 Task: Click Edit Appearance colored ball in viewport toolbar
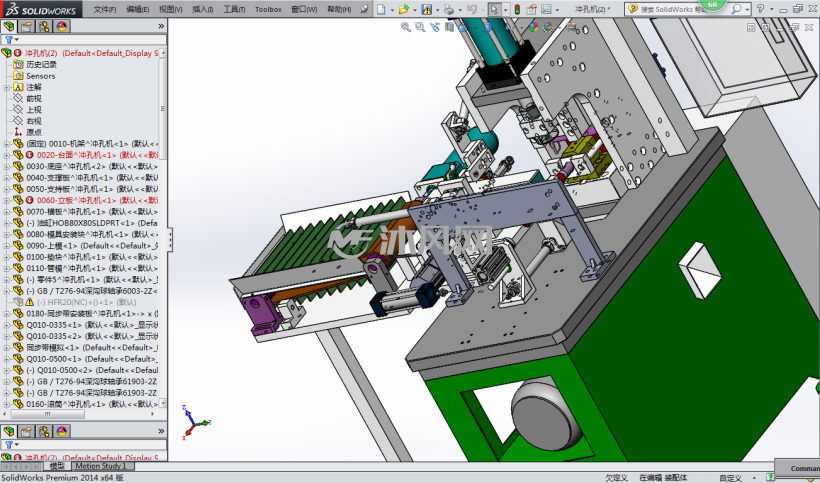coord(533,27)
